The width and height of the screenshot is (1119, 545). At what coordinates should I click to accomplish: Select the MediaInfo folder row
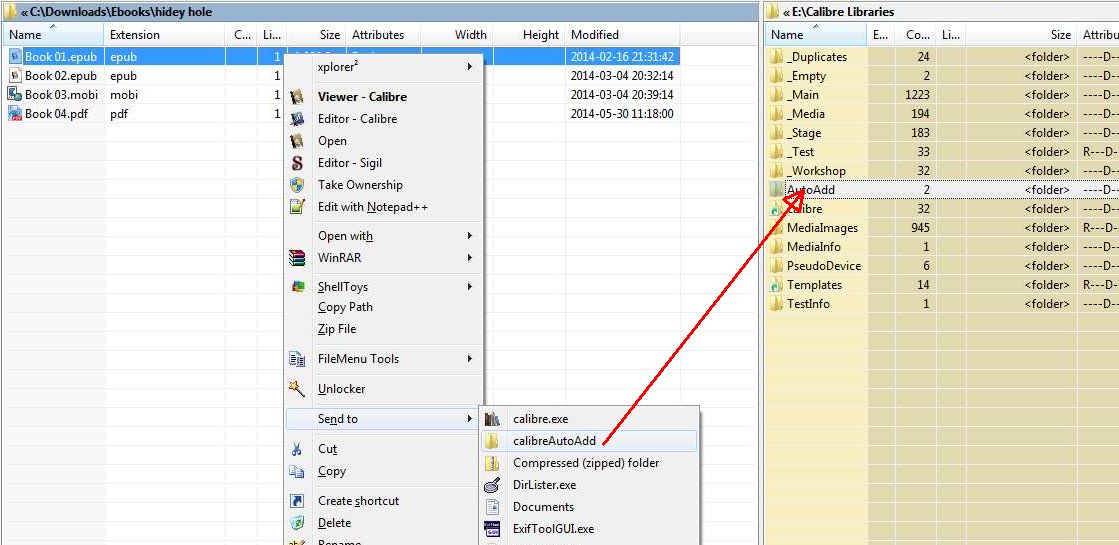(942, 247)
